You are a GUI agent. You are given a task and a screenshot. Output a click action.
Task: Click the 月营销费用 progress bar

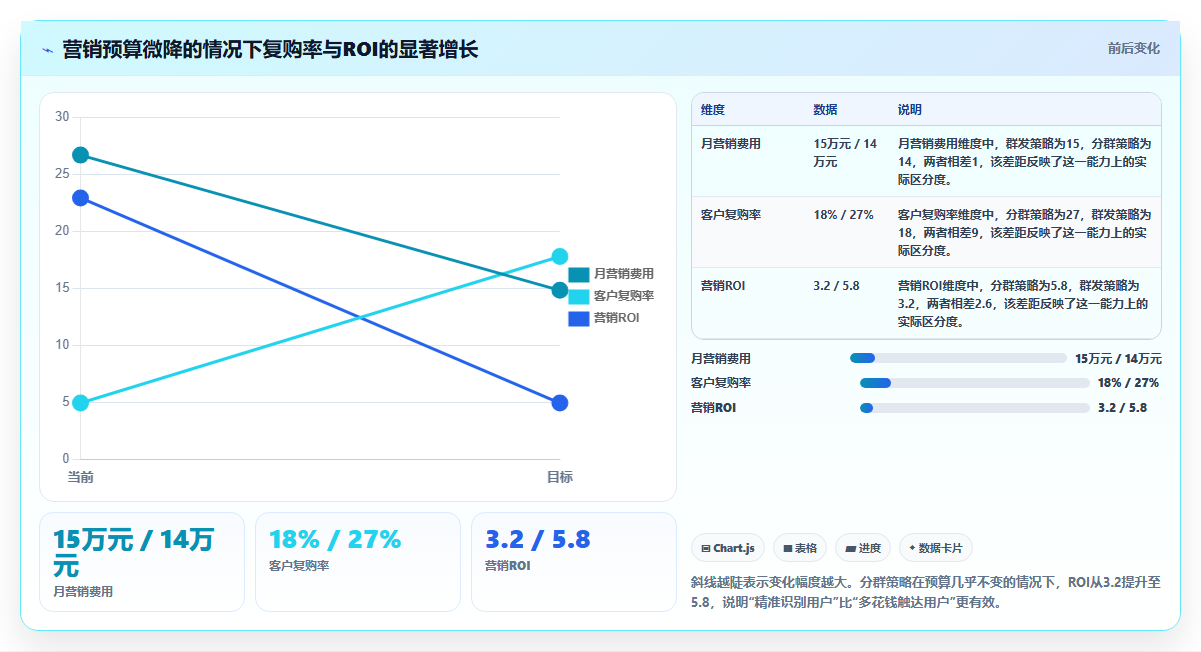point(958,358)
